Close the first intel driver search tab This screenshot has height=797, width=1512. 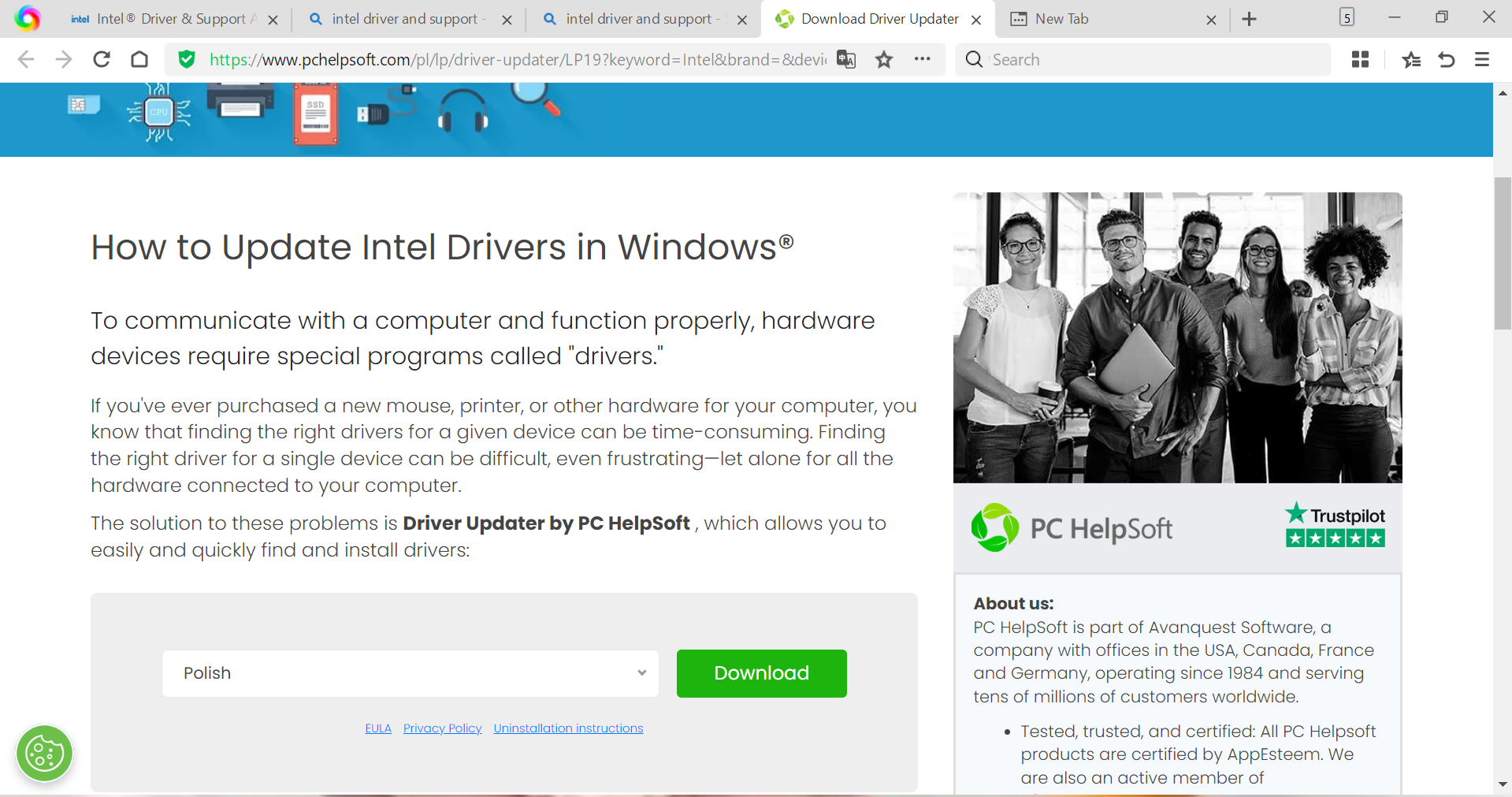click(507, 20)
